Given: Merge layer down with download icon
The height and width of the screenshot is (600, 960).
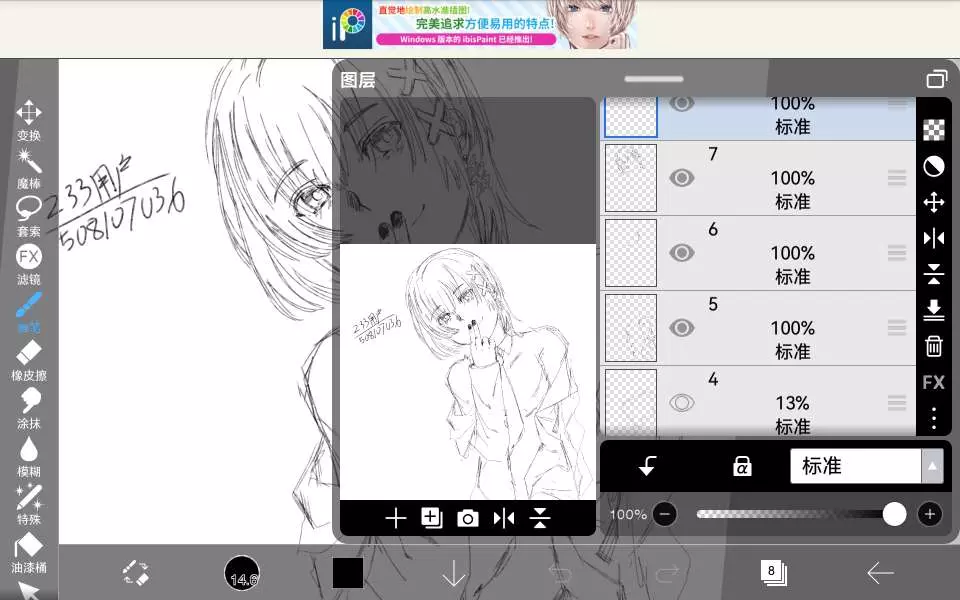Looking at the screenshot, I should [x=934, y=310].
